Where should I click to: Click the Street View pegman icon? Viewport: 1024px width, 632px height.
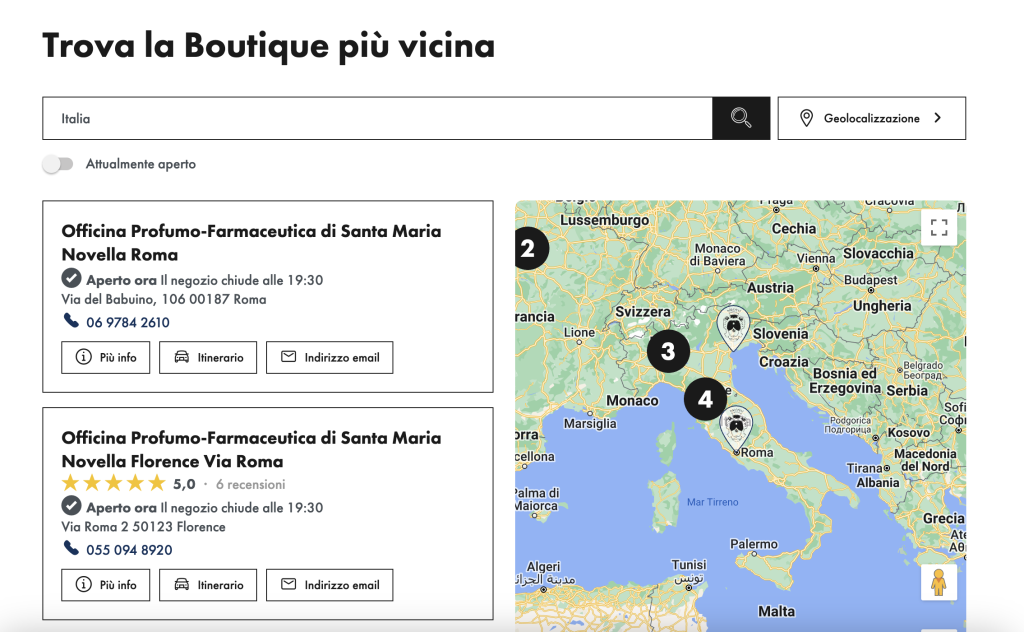938,583
